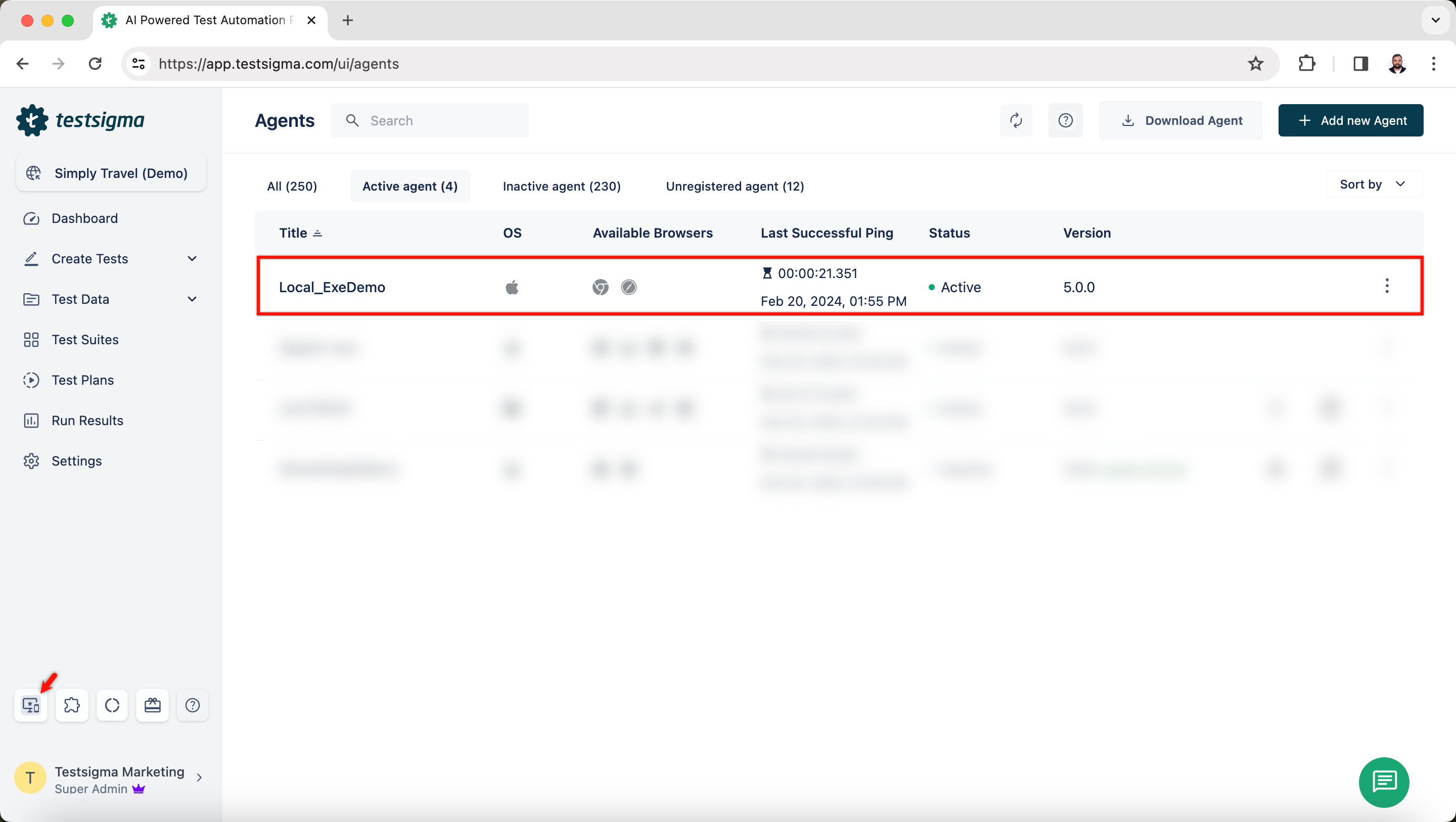Open a new browser tab with plus
This screenshot has height=822, width=1456.
348,20
